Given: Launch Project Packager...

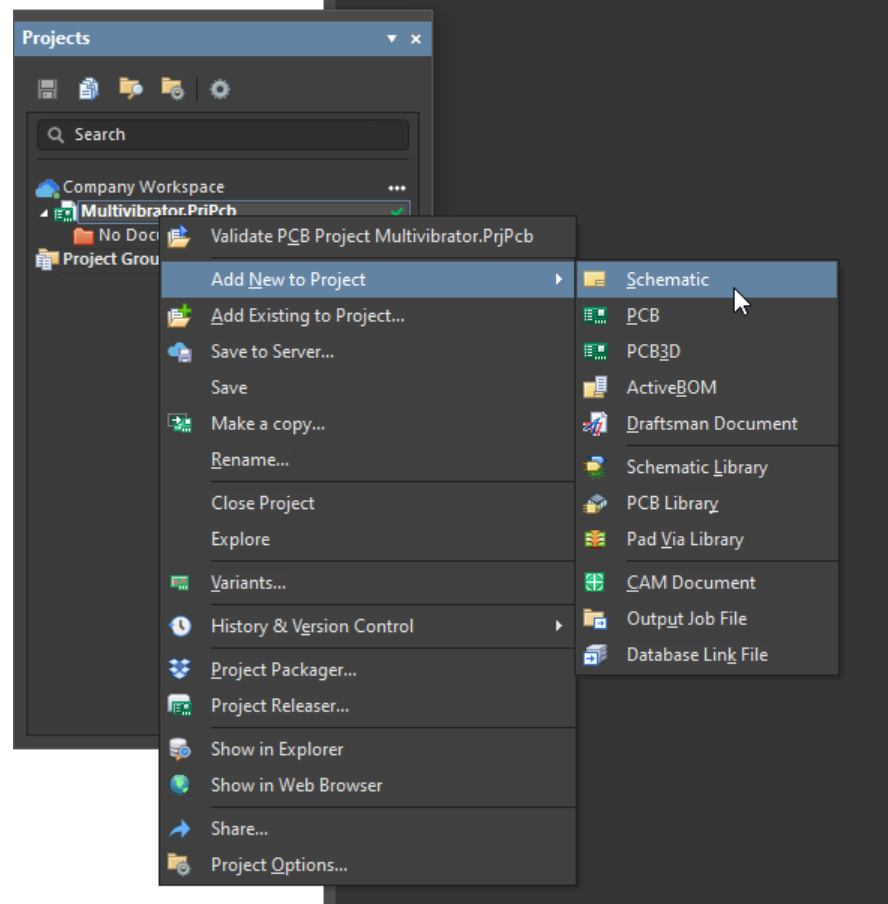Looking at the screenshot, I should click(x=368, y=669).
